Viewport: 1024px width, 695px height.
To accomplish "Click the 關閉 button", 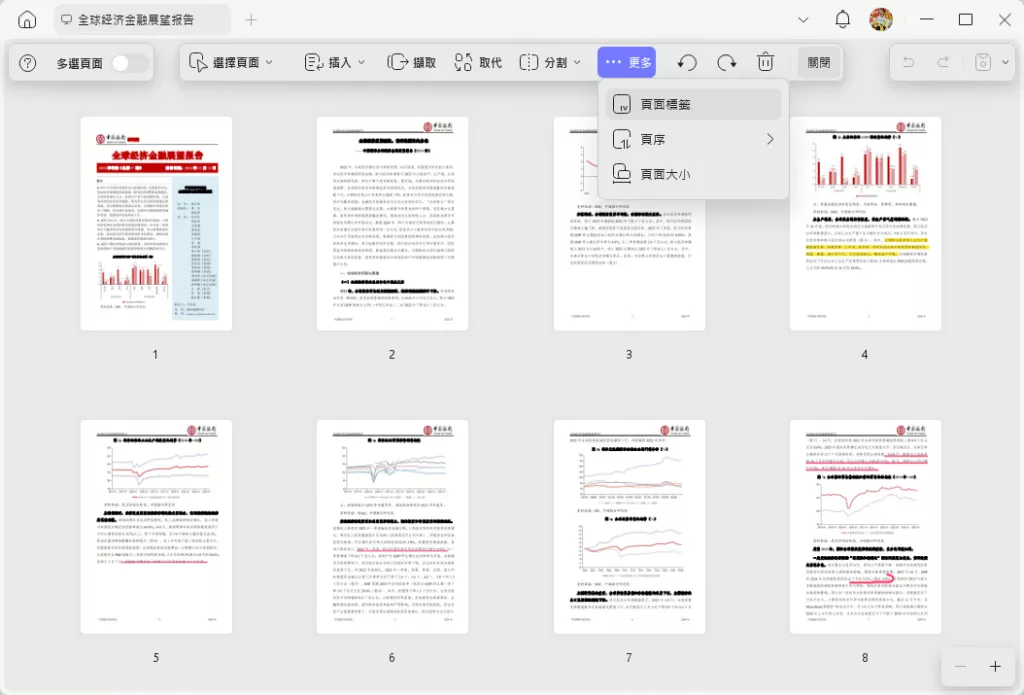I will pos(818,63).
